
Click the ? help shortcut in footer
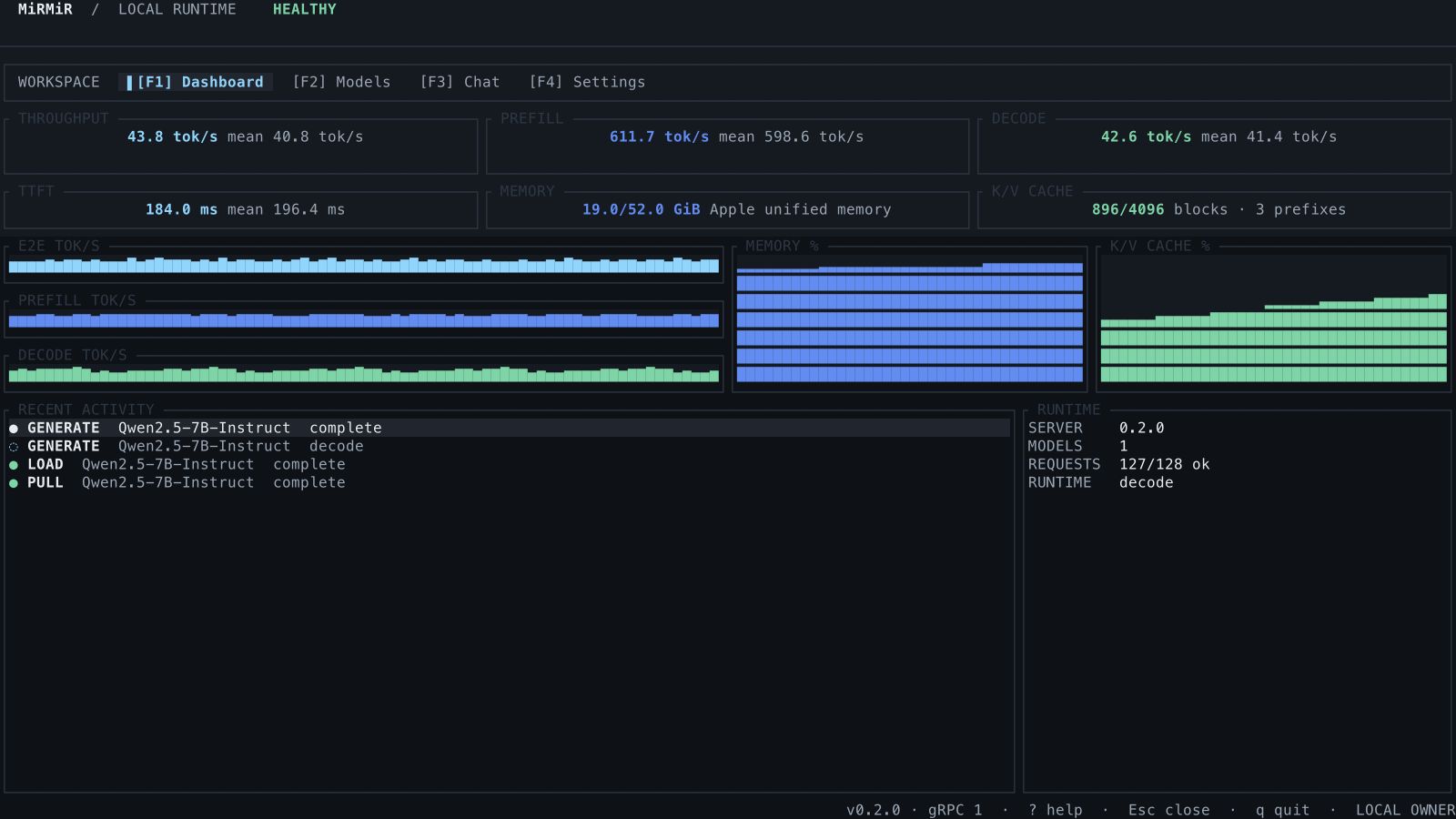pyautogui.click(x=1056, y=810)
